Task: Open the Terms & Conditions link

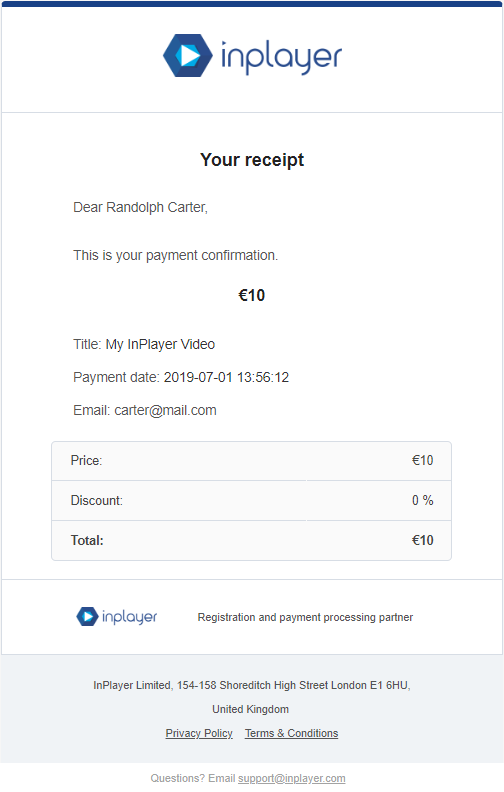Action: pos(291,733)
